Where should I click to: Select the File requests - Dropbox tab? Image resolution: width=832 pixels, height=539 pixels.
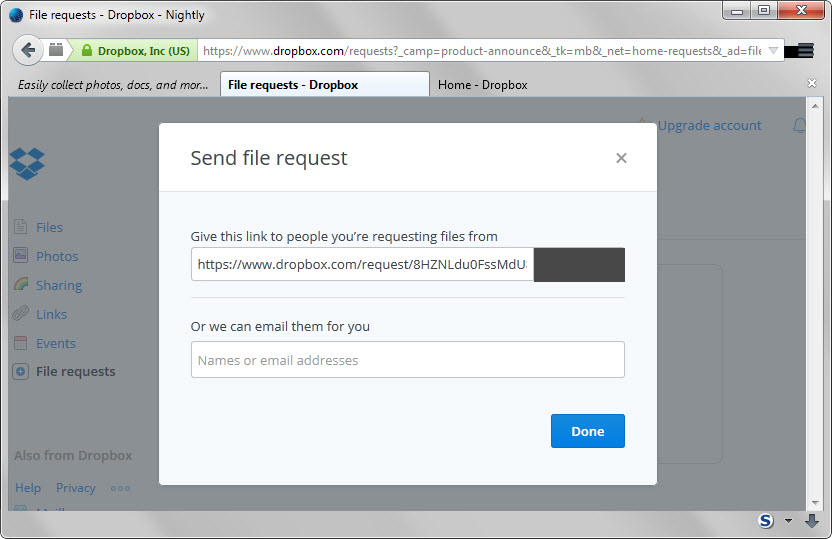tap(325, 85)
